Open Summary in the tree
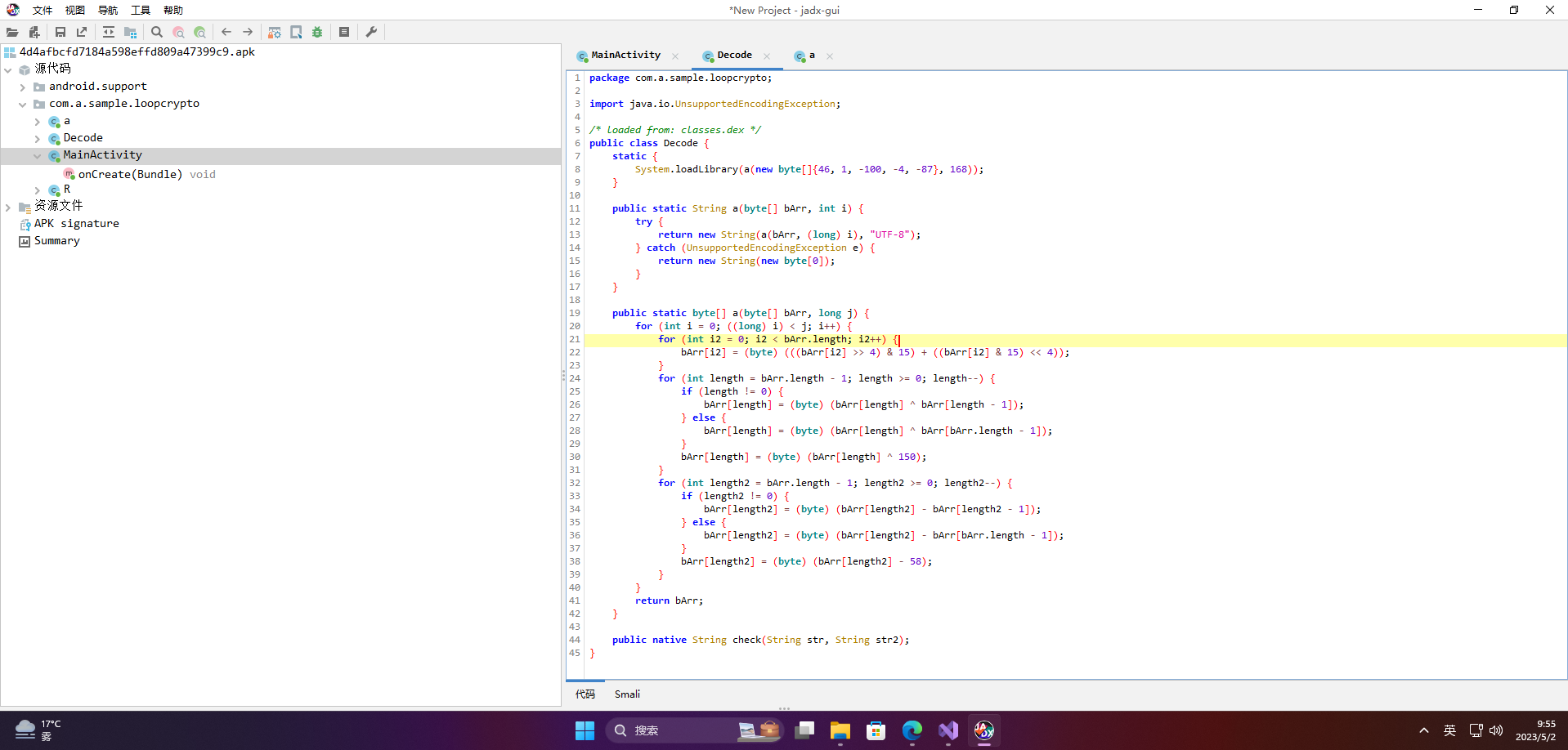 click(x=57, y=241)
